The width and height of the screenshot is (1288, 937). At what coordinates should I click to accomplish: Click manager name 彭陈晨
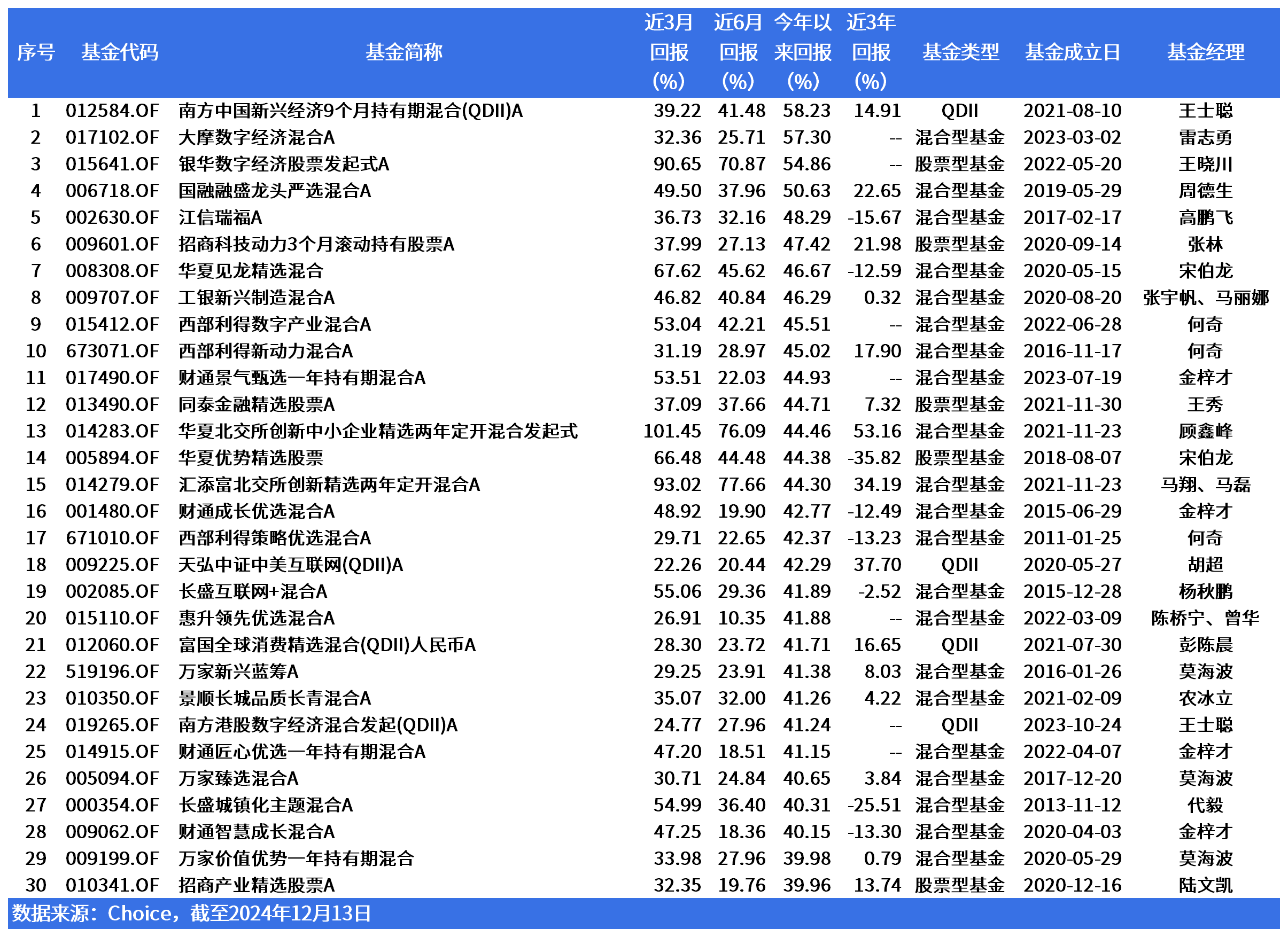point(1206,644)
